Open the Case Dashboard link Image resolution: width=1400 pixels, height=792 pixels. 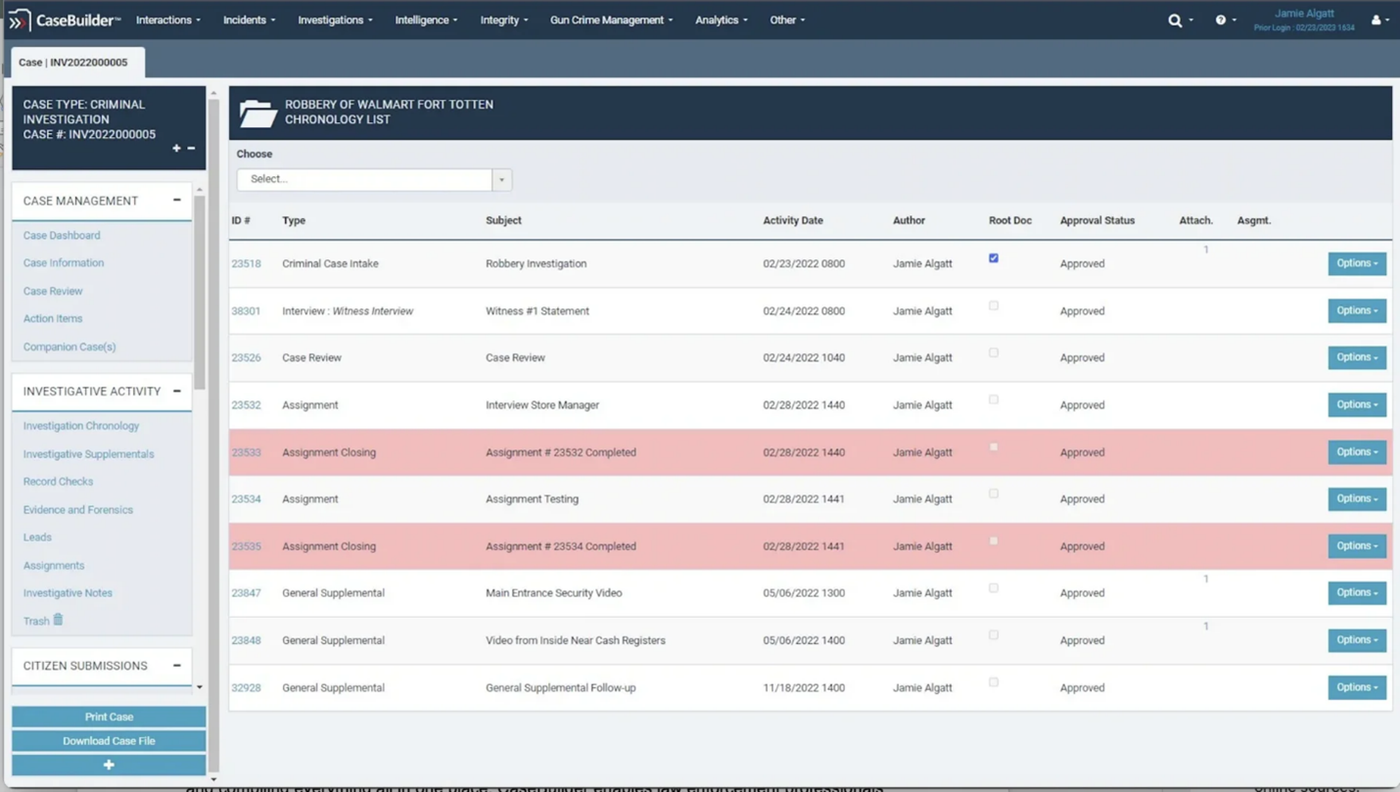coord(62,236)
